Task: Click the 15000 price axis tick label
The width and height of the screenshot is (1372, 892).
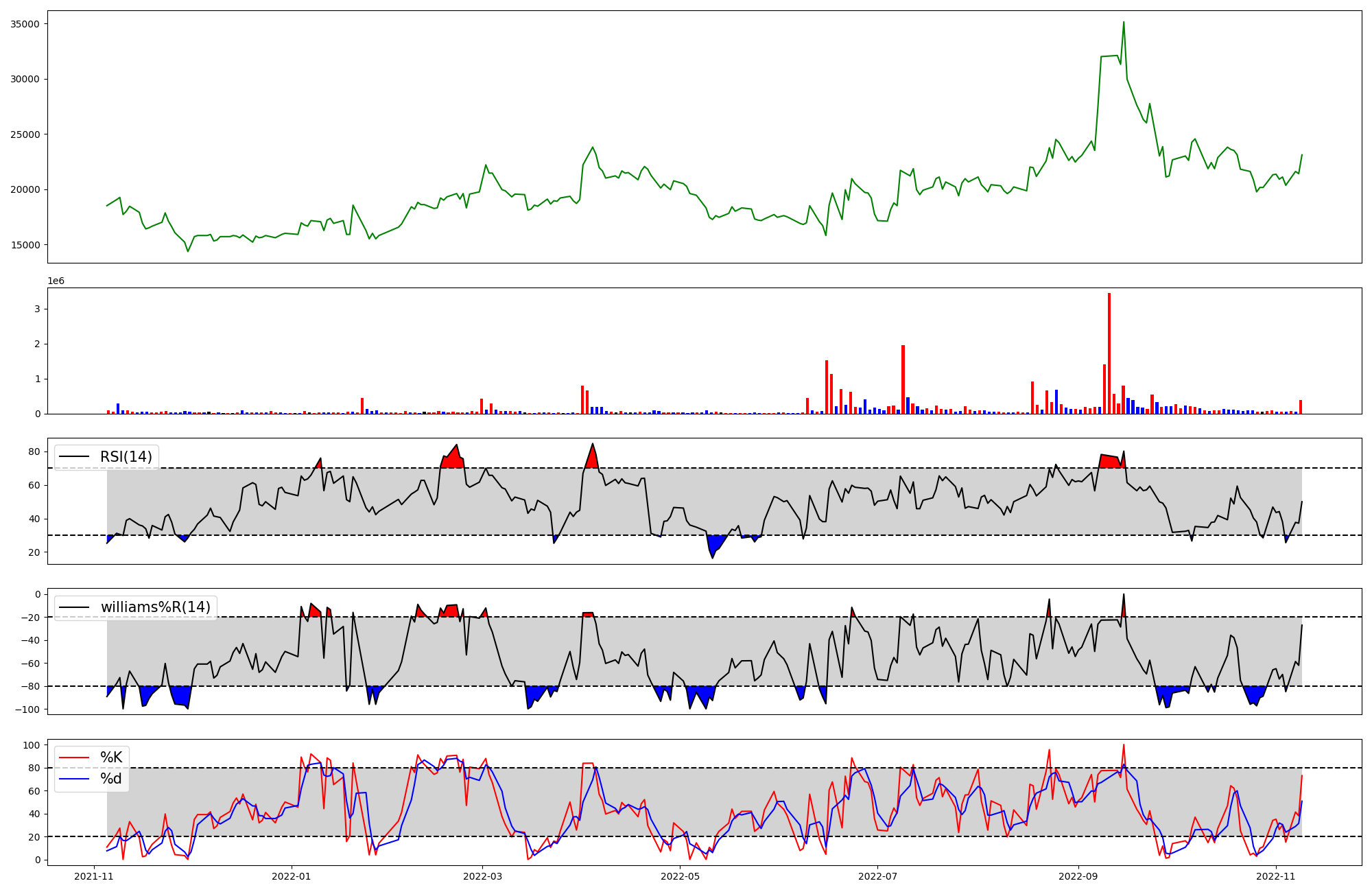Action: coord(25,245)
